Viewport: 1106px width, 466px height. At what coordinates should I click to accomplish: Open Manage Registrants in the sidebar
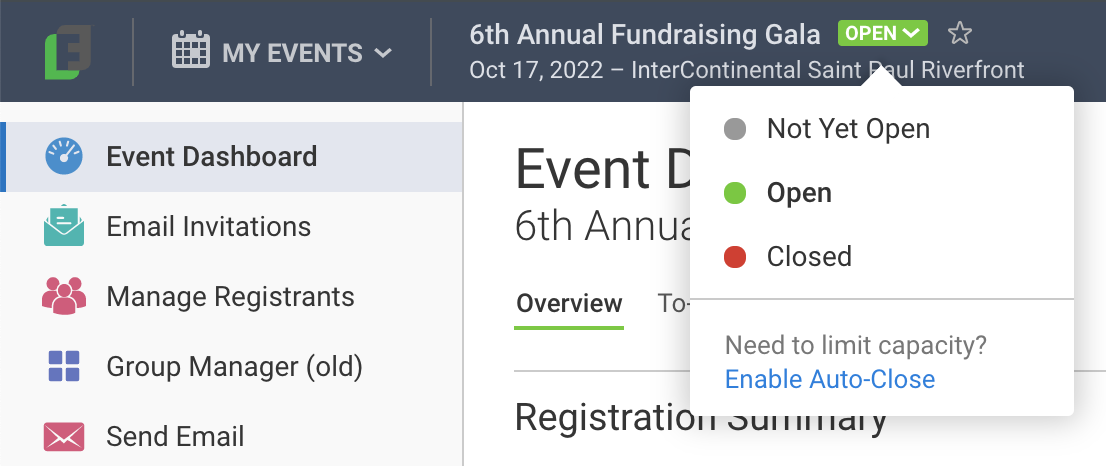coord(230,297)
